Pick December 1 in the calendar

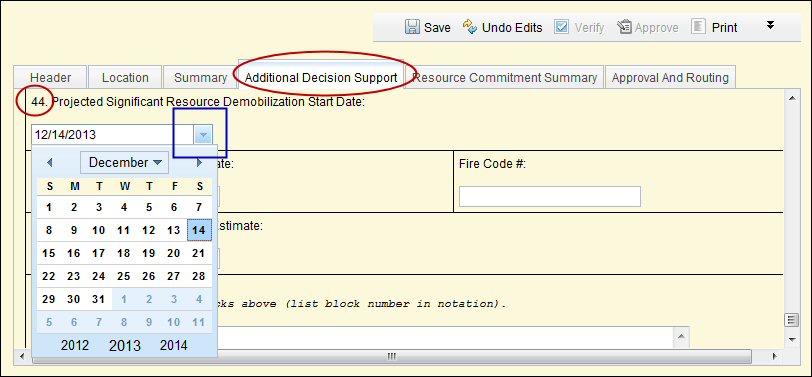pyautogui.click(x=49, y=207)
